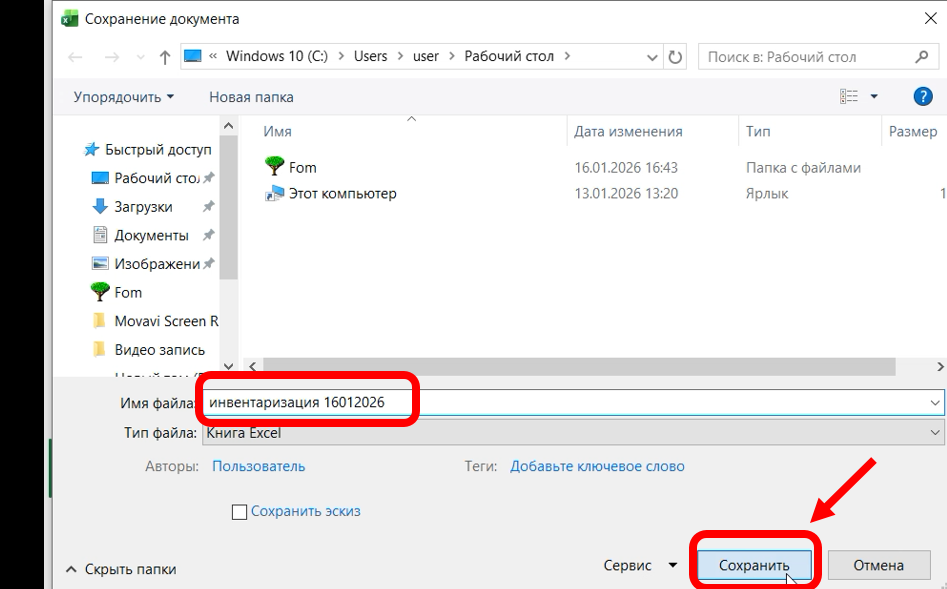
Task: Go up one folder level
Action: point(164,57)
